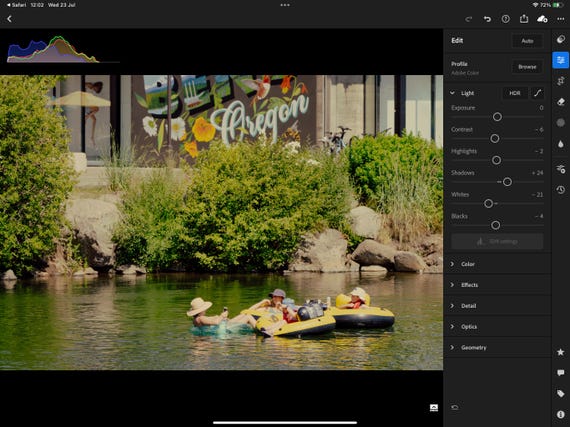Click the Auto adjustment button
Image resolution: width=570 pixels, height=427 pixels.
coord(527,41)
